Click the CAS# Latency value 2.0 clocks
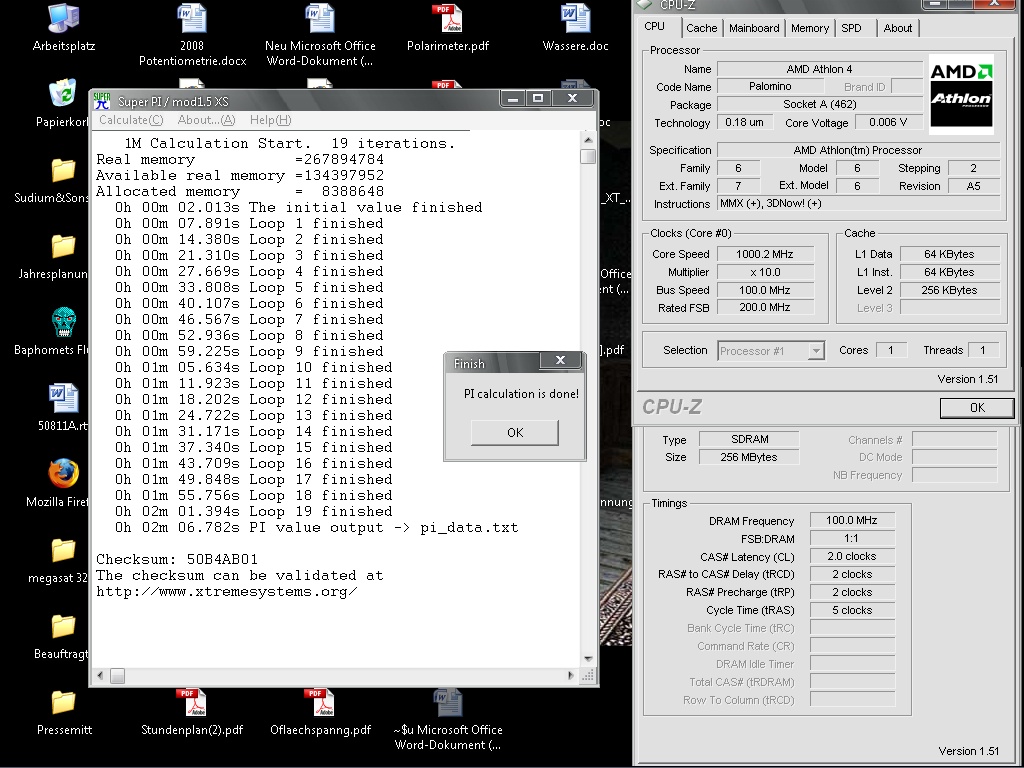This screenshot has height=768, width=1024. click(x=852, y=556)
